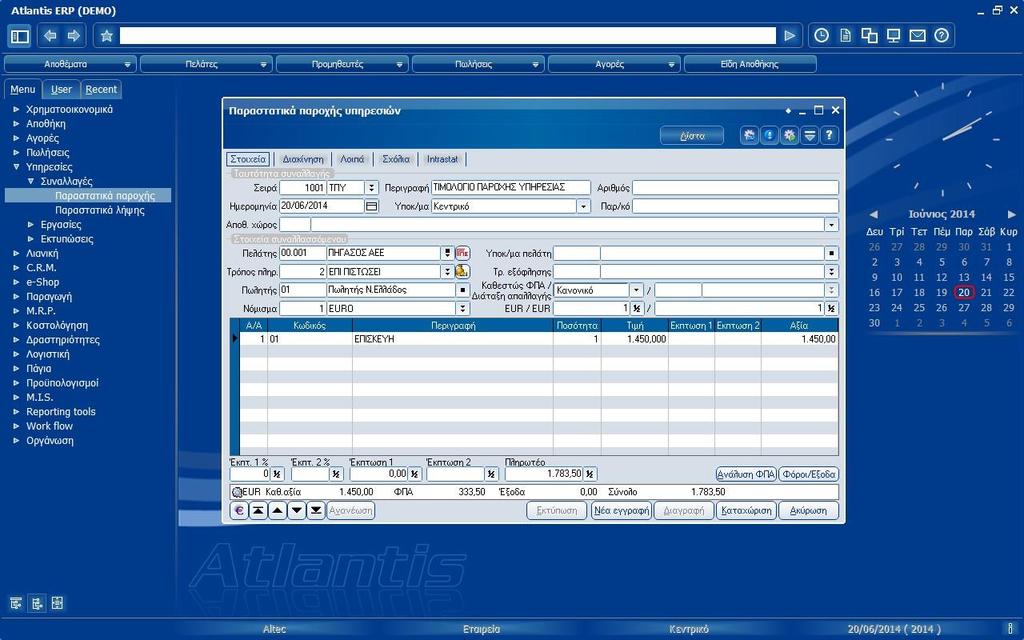Move row up with up arrow icon
The image size is (1024, 640).
tap(278, 511)
